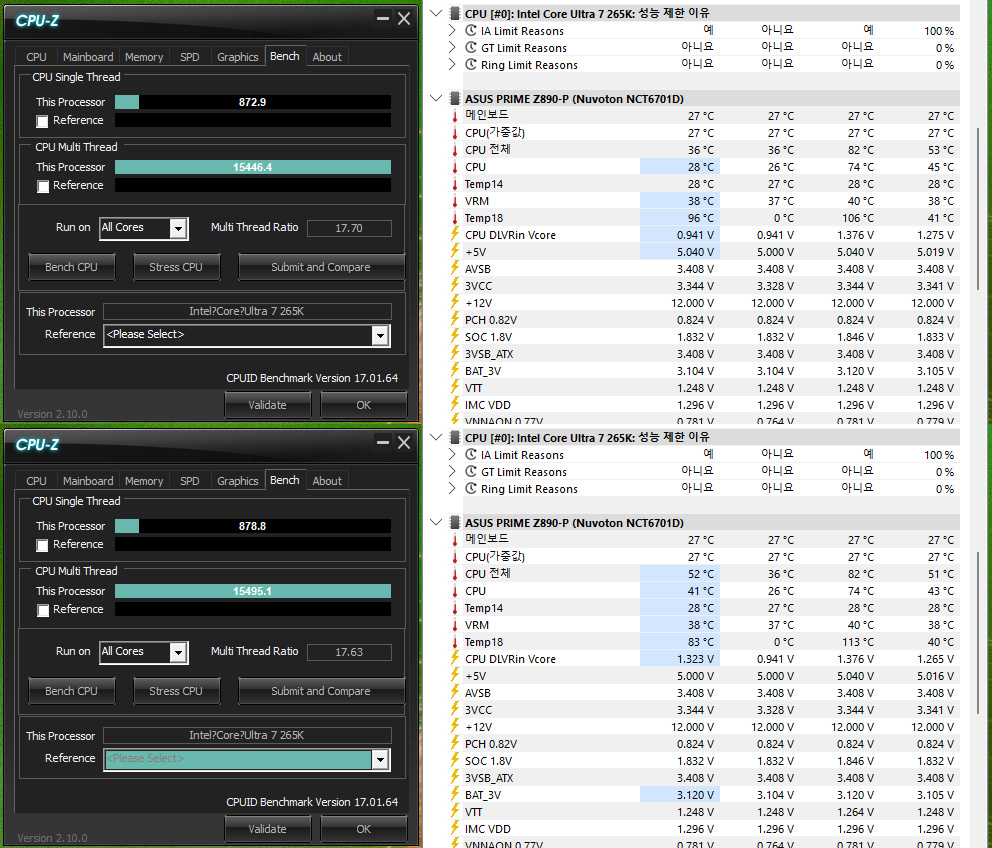Click lightning icon beside AVSB in upper sensor panel

[454, 269]
